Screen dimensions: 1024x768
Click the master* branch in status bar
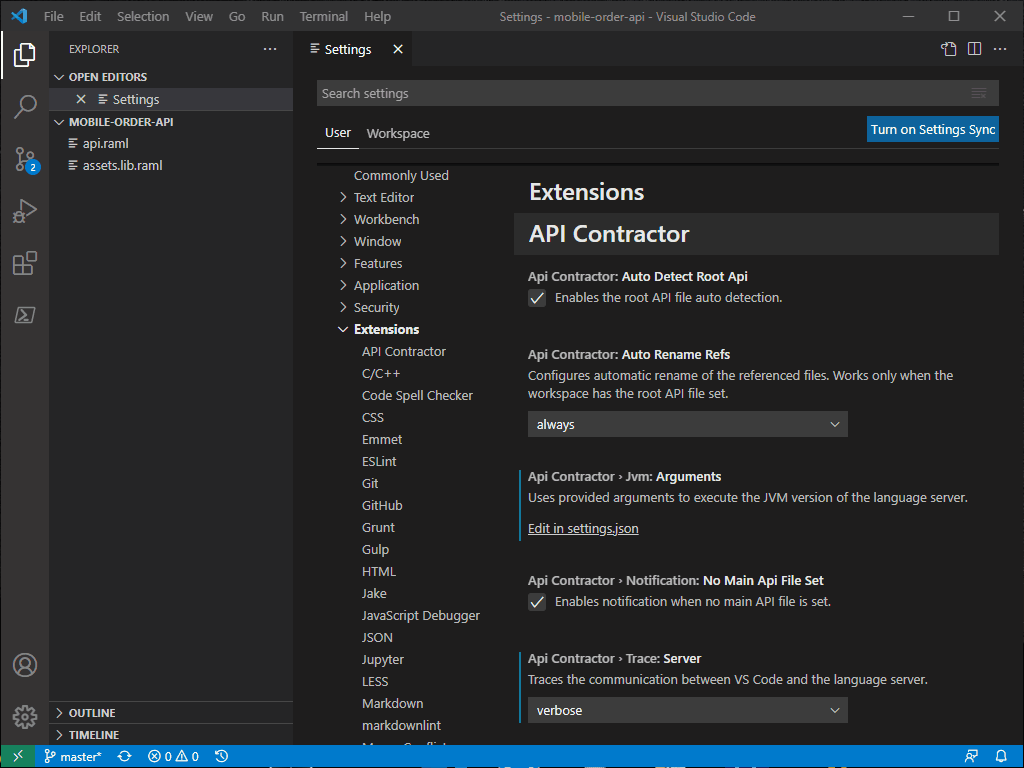point(72,756)
